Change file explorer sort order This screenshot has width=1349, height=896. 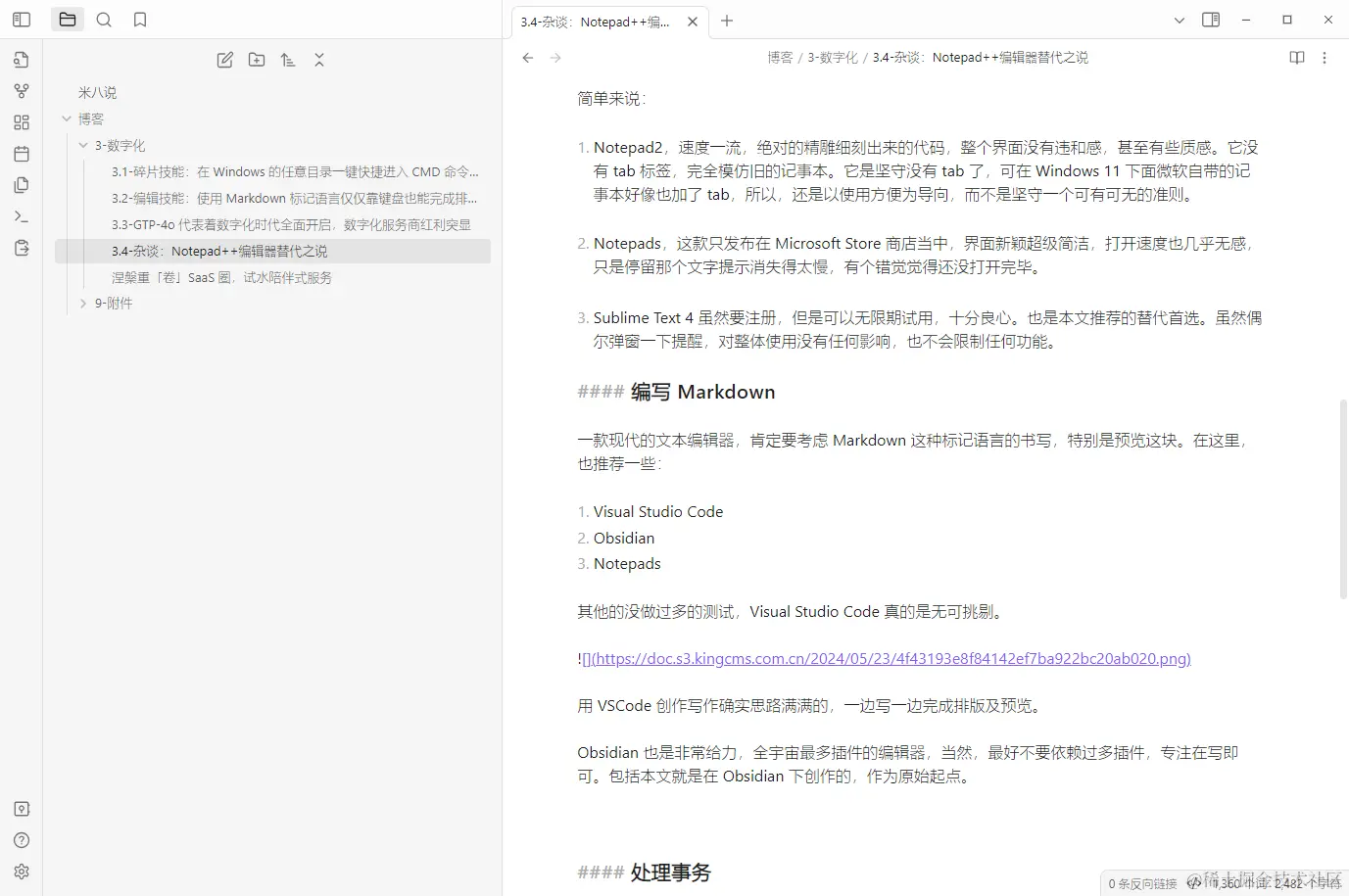tap(288, 60)
